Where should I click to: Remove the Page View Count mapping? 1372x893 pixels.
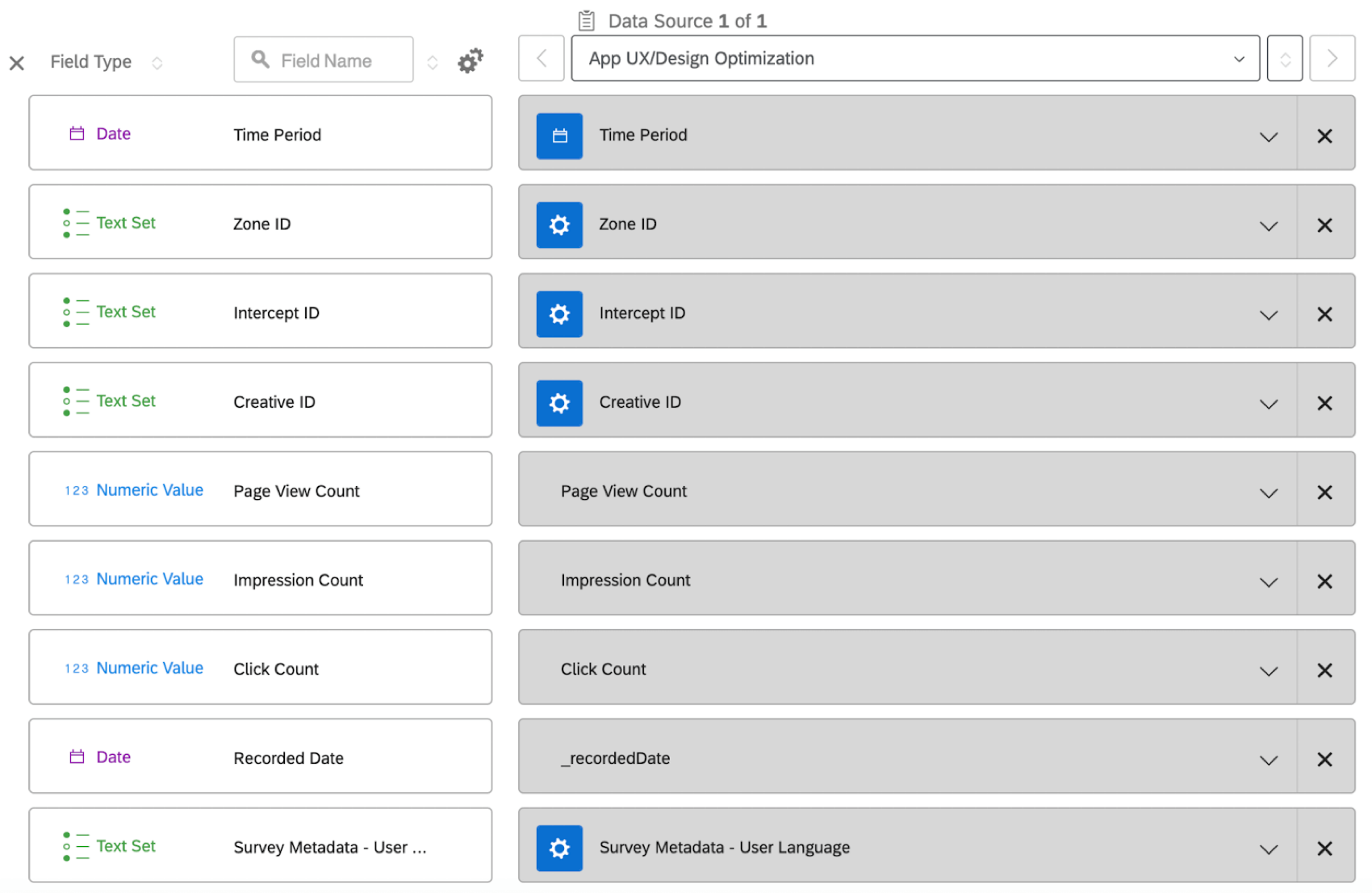[x=1324, y=492]
